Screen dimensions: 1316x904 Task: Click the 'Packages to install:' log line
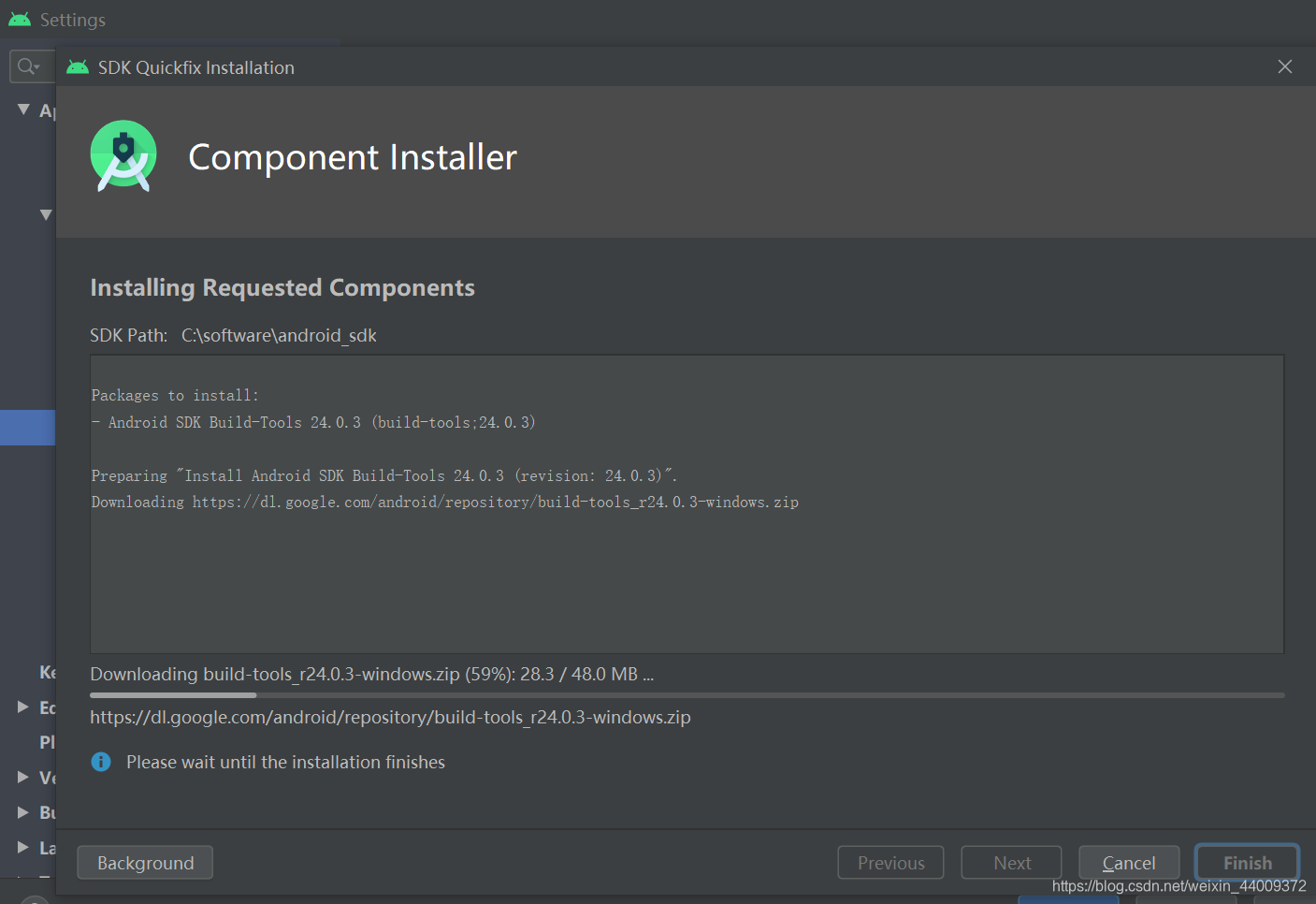point(175,396)
